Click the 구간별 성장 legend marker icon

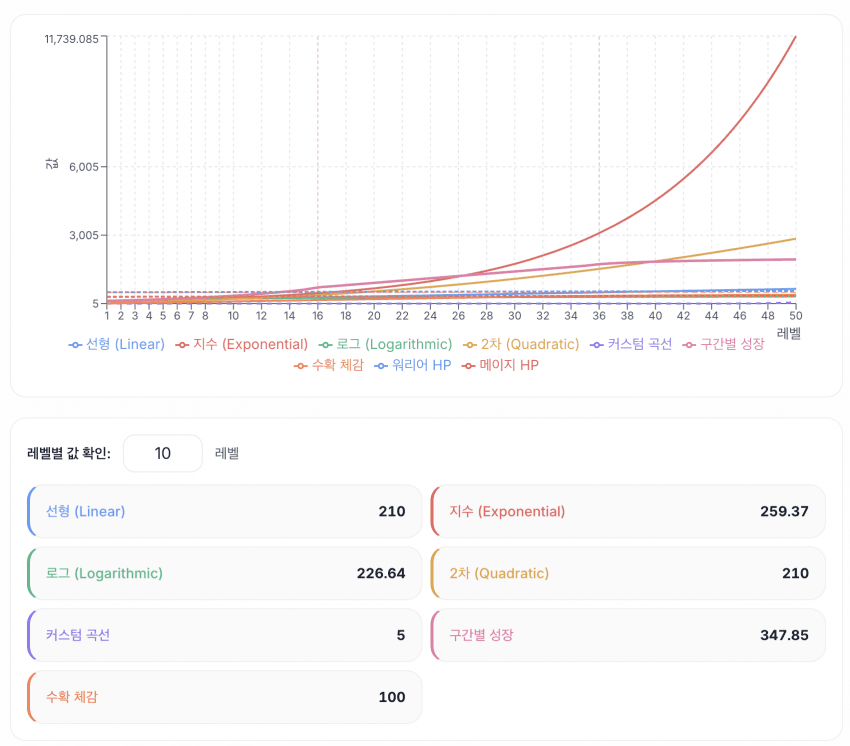click(689, 344)
